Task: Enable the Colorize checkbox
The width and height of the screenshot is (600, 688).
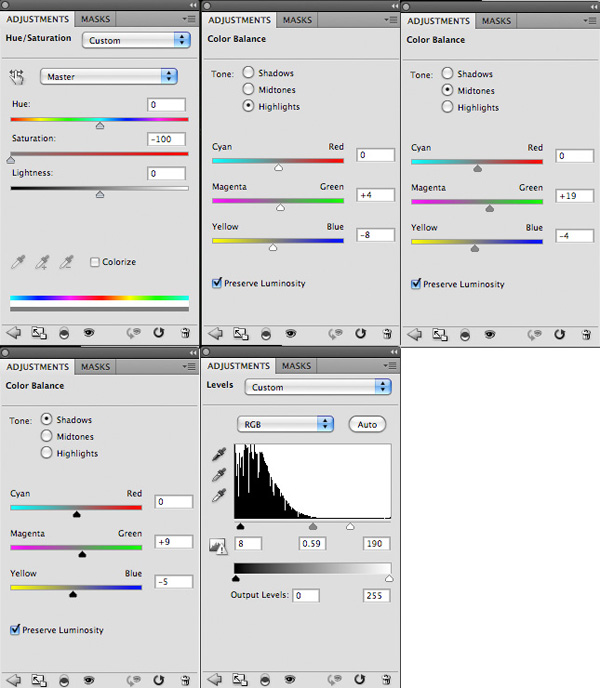Action: coord(95,262)
